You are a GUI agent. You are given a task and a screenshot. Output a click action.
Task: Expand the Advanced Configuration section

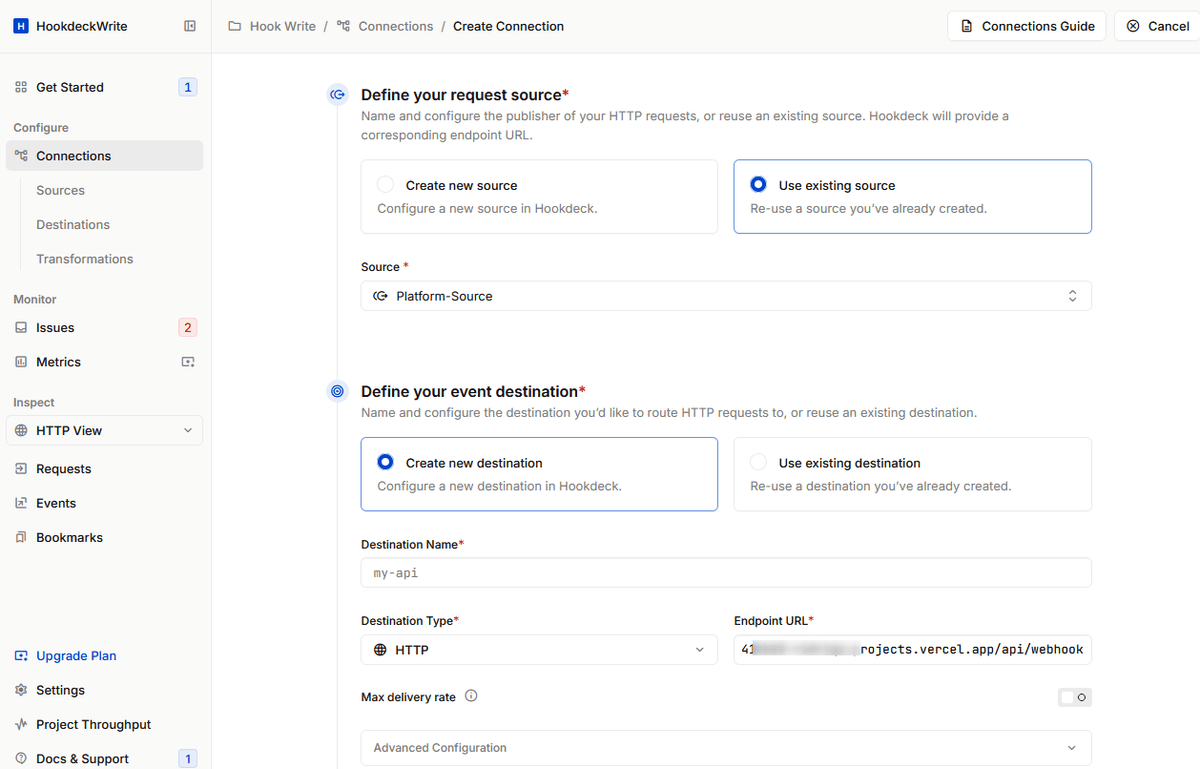[x=725, y=747]
